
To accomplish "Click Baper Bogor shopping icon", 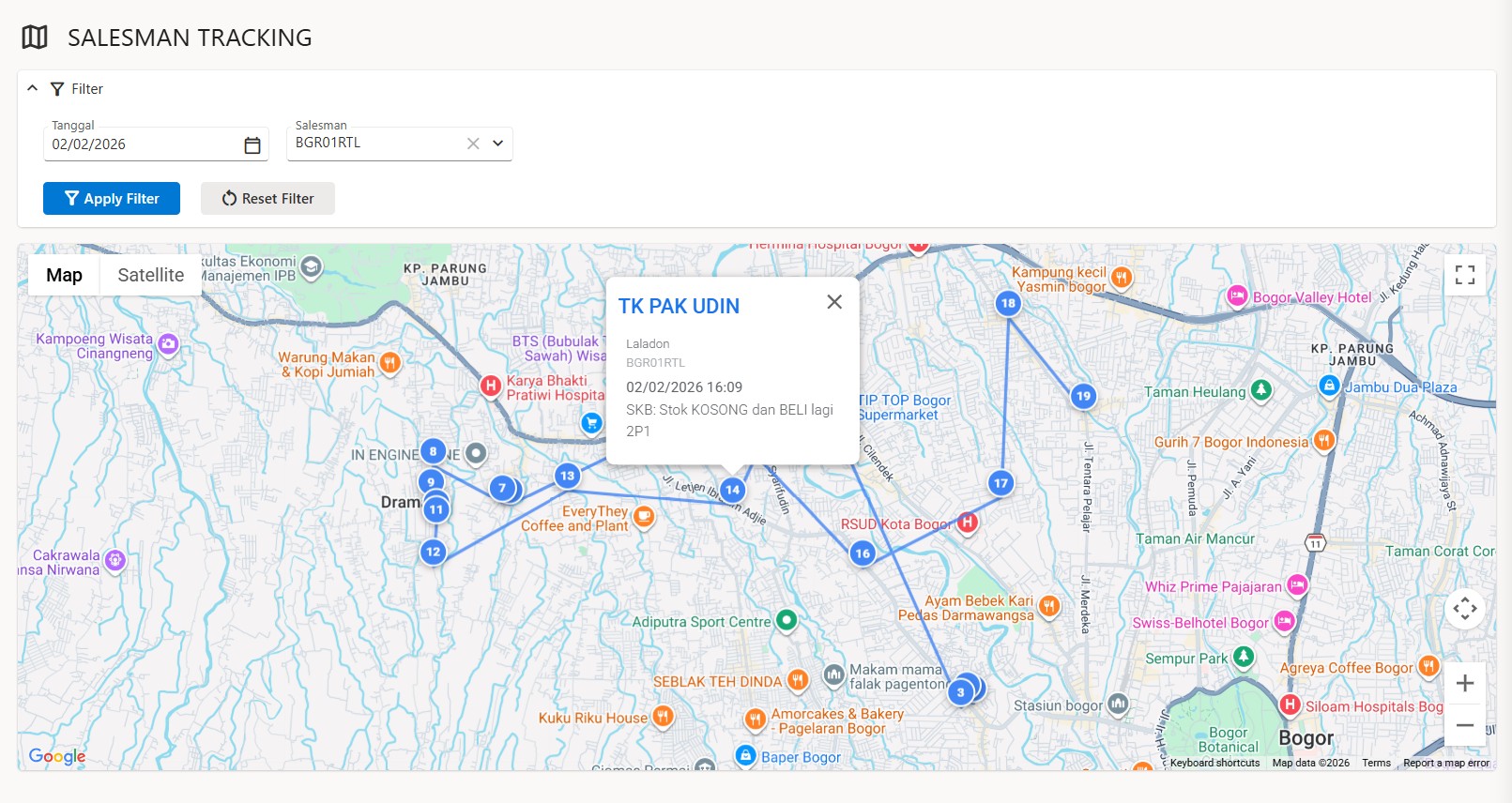I will pos(745,755).
